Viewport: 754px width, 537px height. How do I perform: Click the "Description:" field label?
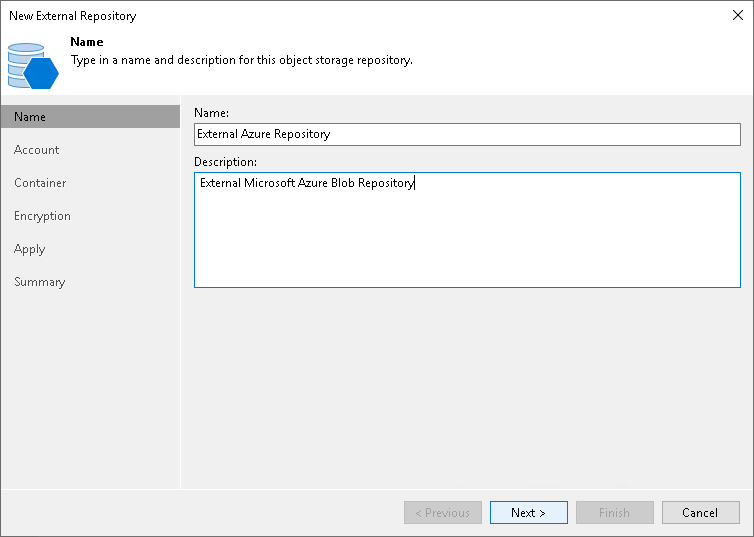(225, 161)
